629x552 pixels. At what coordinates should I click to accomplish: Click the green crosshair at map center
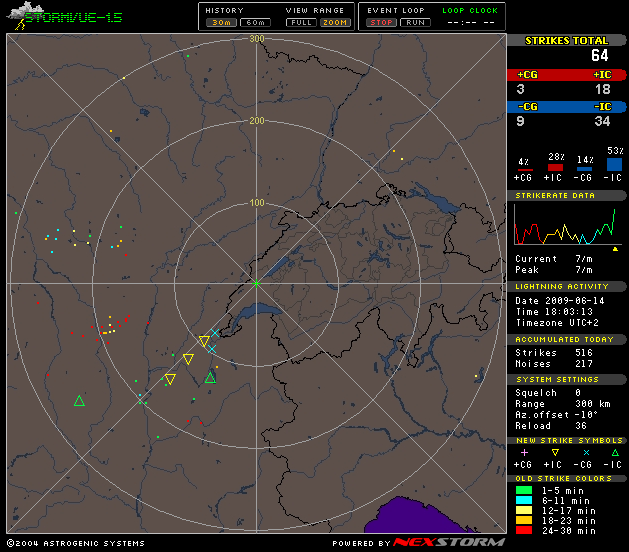pyautogui.click(x=256, y=284)
